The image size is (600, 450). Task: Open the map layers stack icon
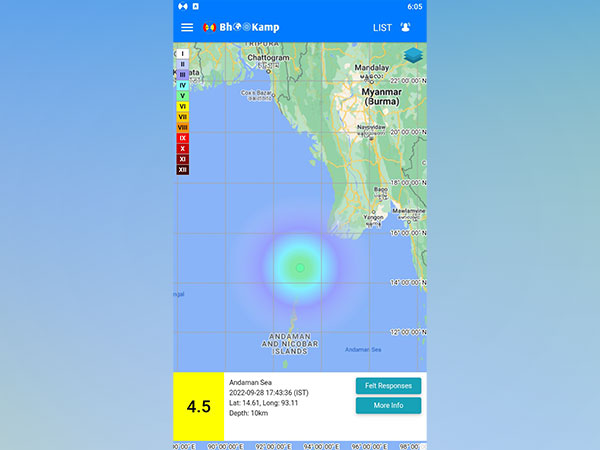(x=413, y=55)
